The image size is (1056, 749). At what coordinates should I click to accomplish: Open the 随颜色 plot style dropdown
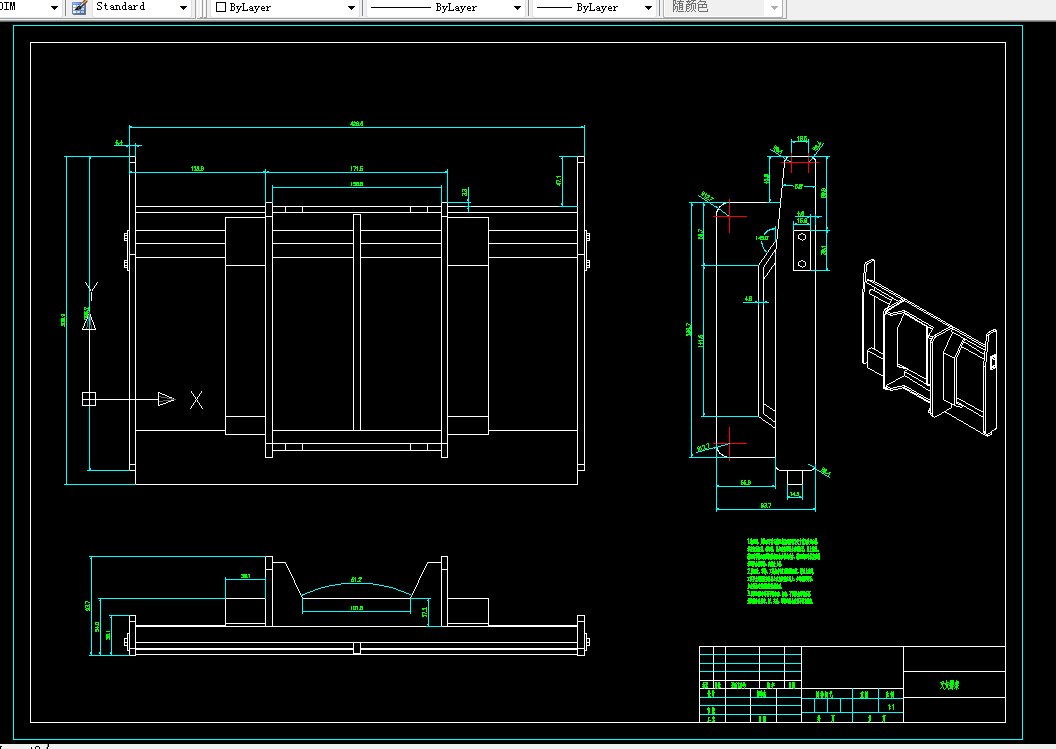tap(724, 7)
